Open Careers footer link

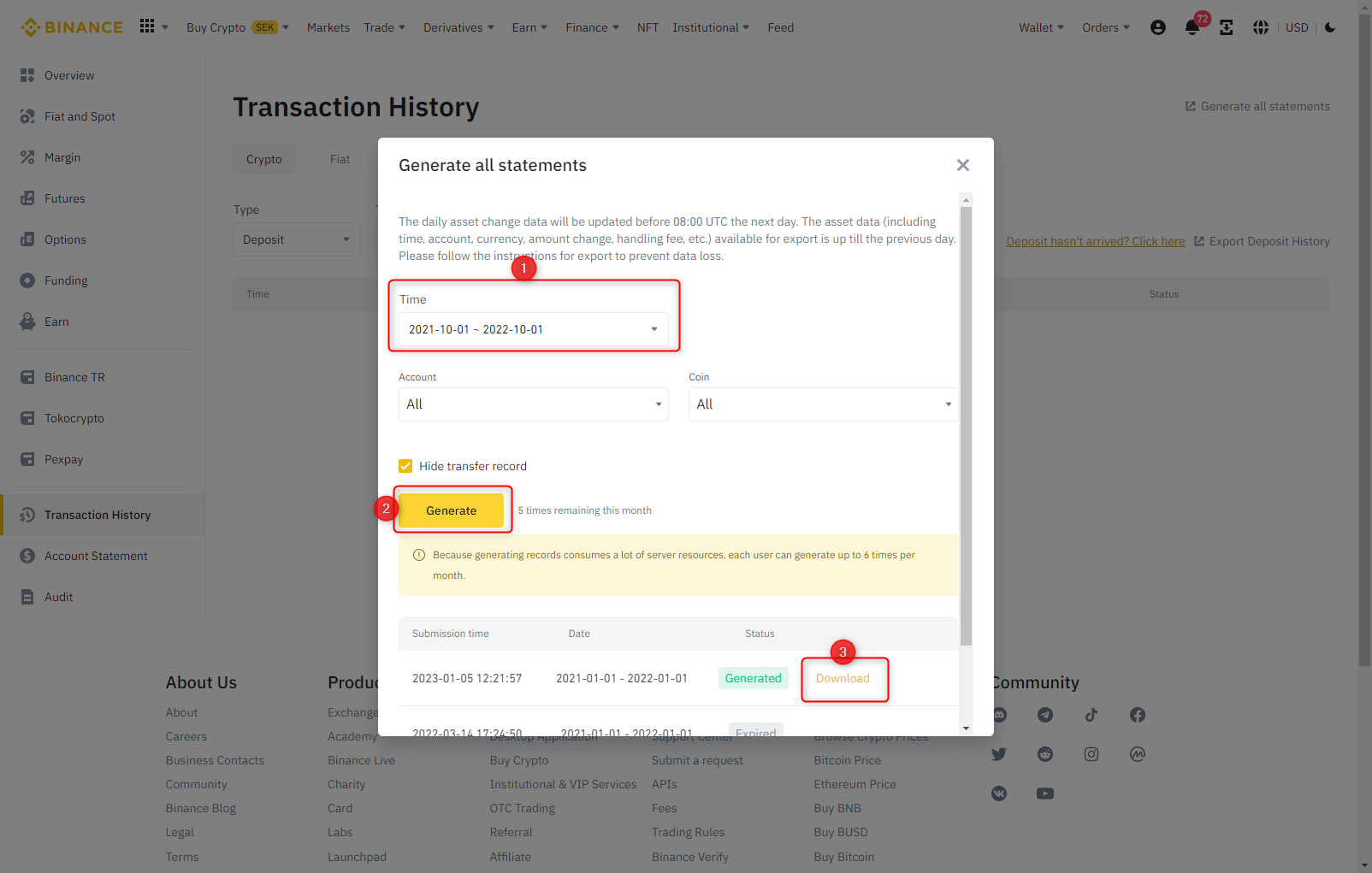186,736
